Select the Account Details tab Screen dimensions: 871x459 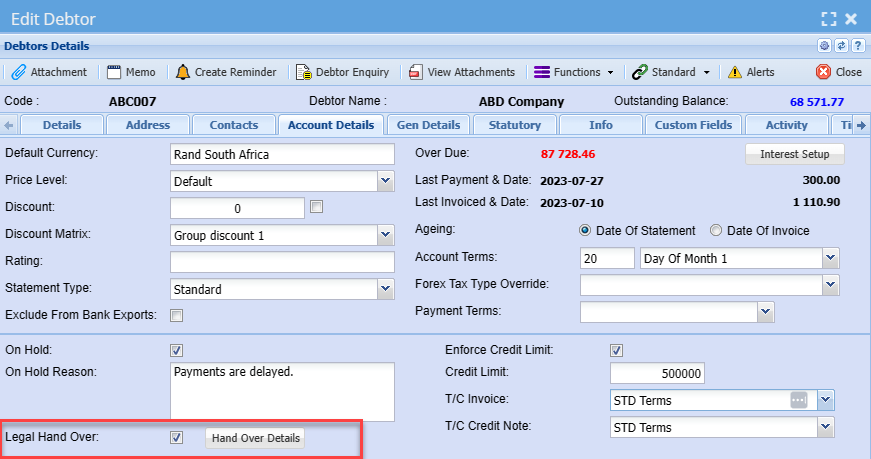[331, 125]
